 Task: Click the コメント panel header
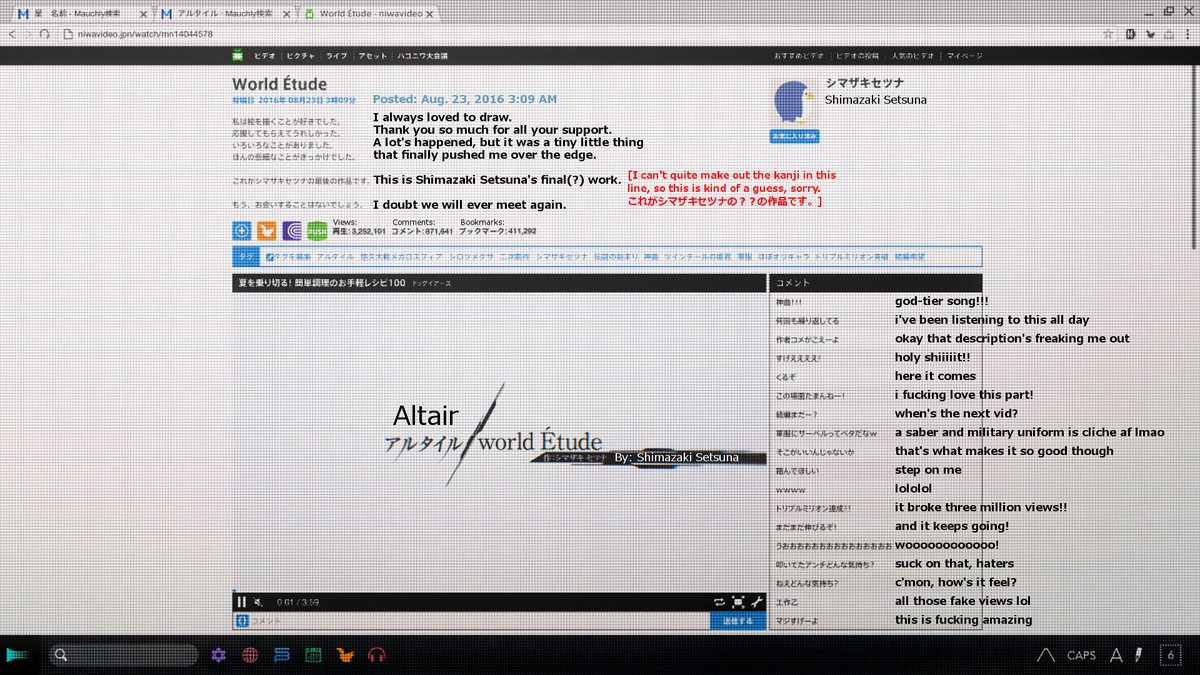tap(876, 283)
